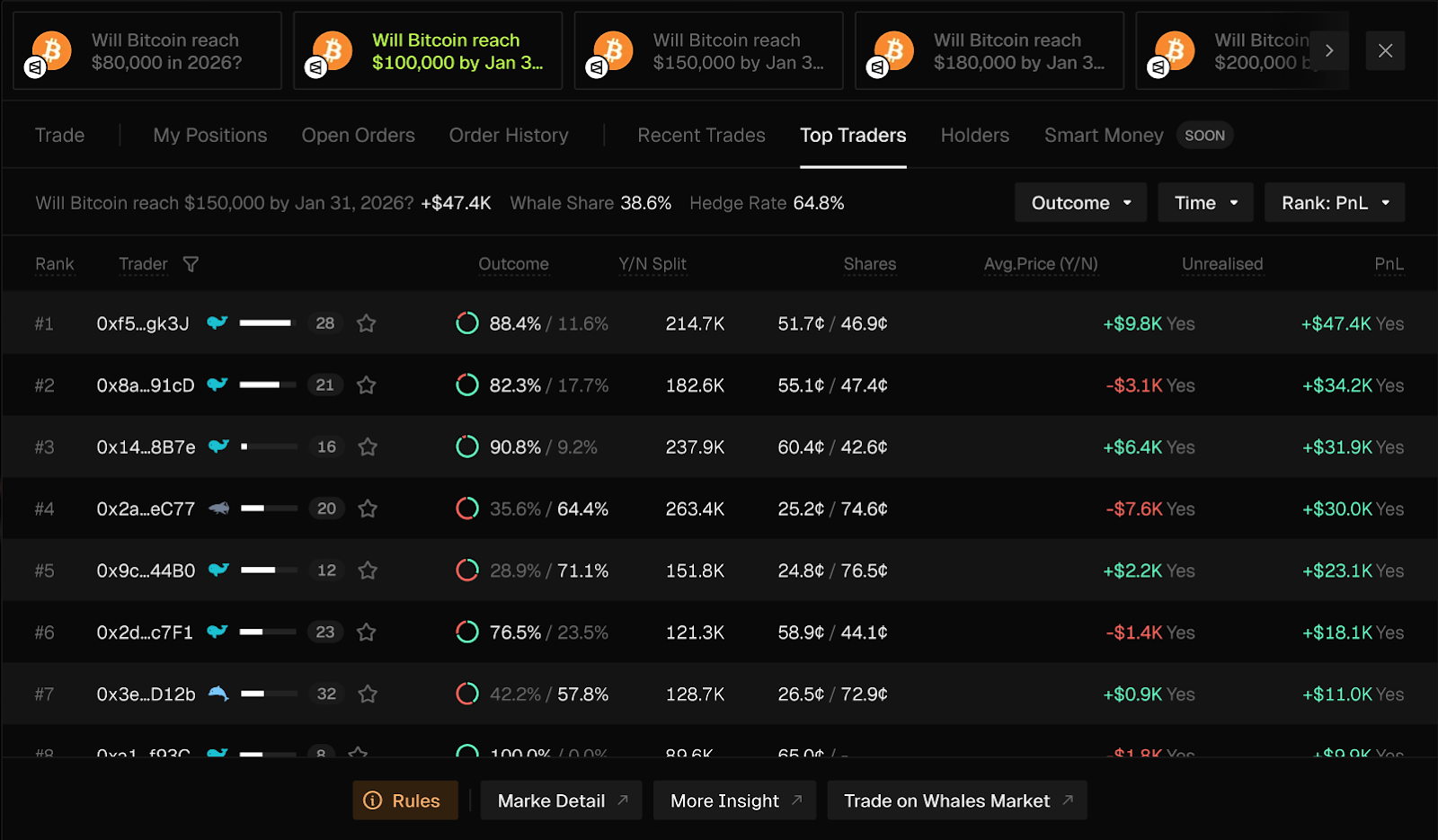1438x840 pixels.
Task: Click the filter funnel icon next to Trader
Action: click(191, 264)
